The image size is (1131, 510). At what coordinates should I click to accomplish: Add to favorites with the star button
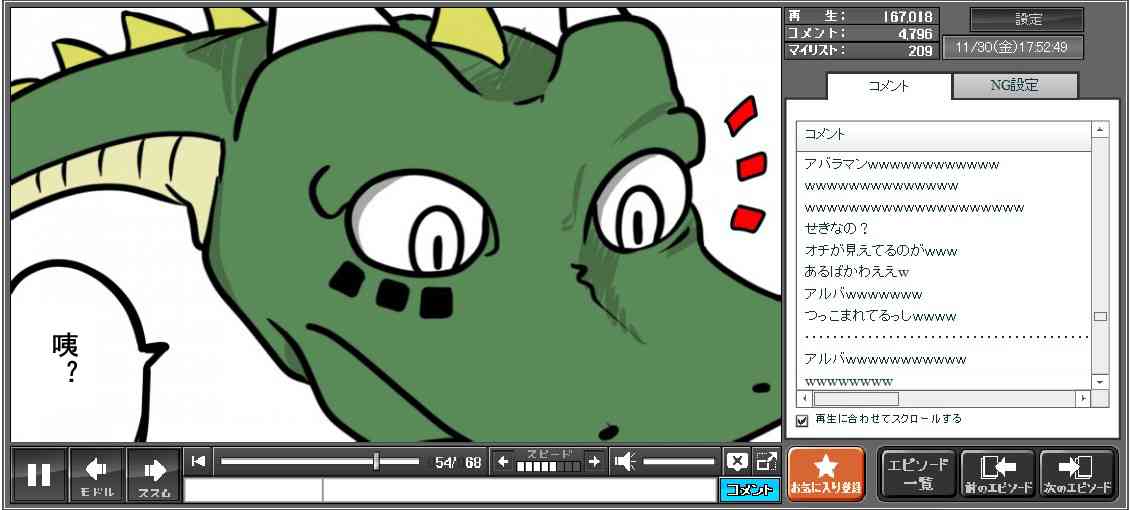(x=825, y=474)
